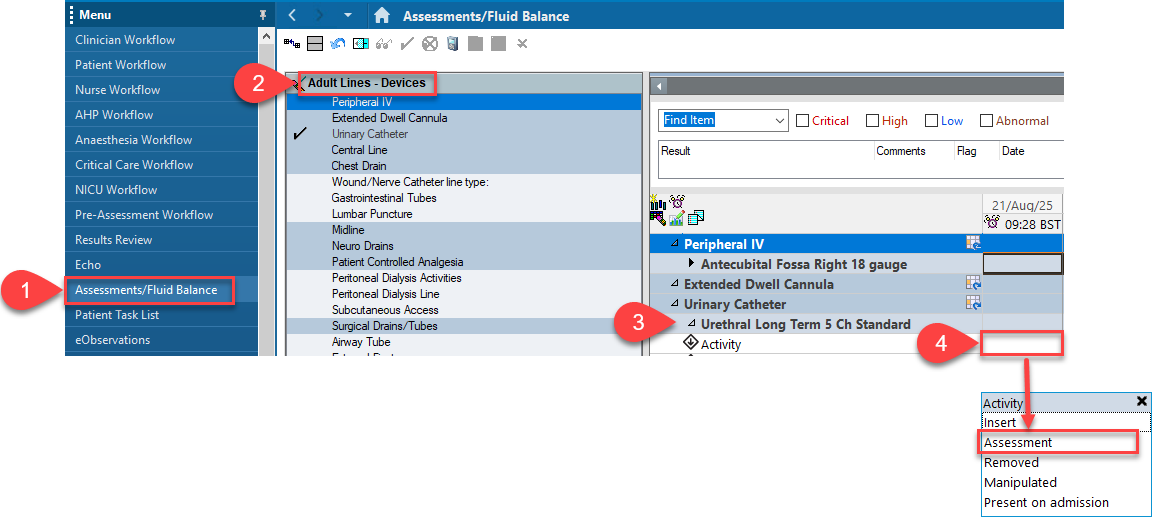Click the grey square toolbar icon
1152x517 pixels.
(498, 44)
